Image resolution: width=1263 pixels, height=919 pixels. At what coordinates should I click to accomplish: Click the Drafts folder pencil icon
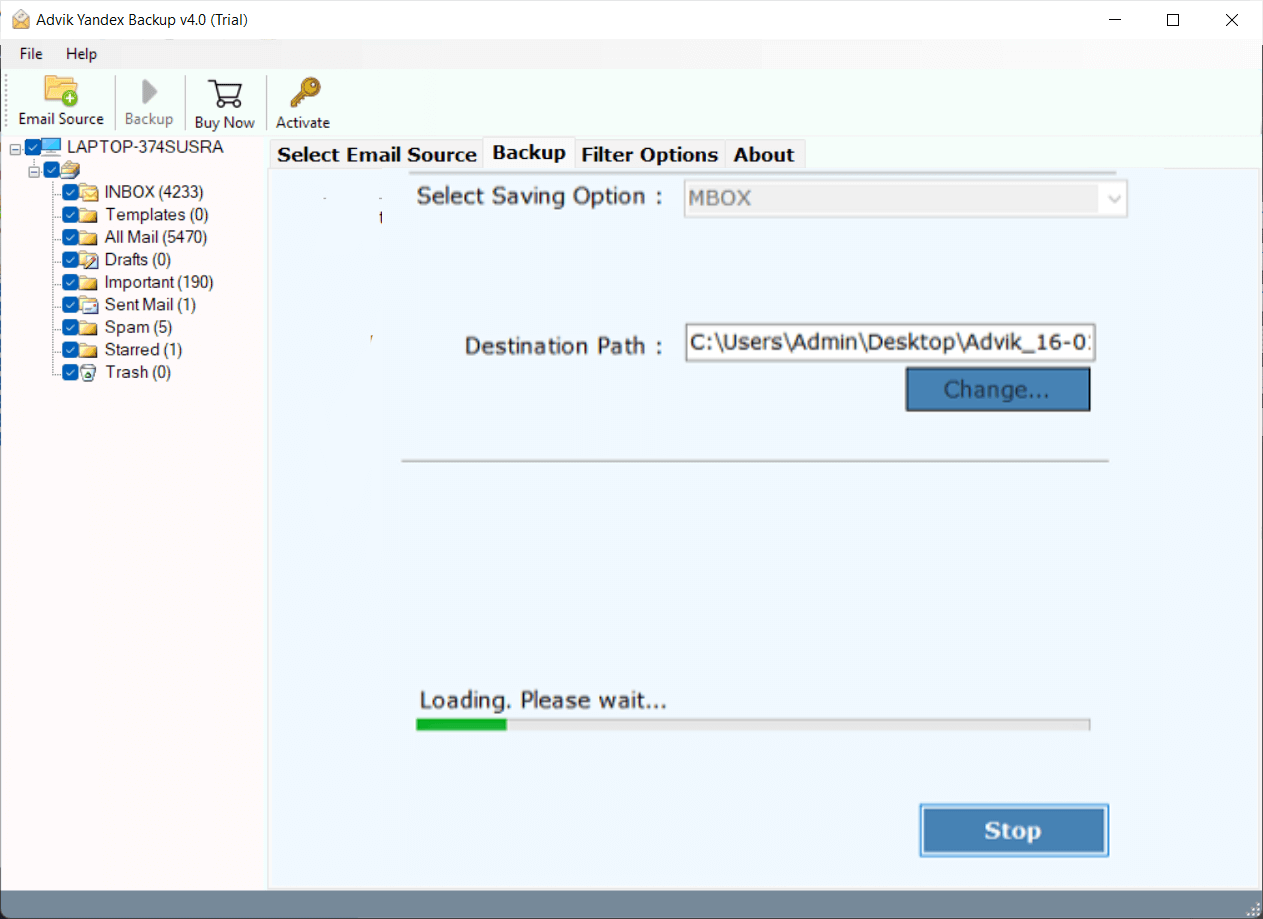[88, 260]
